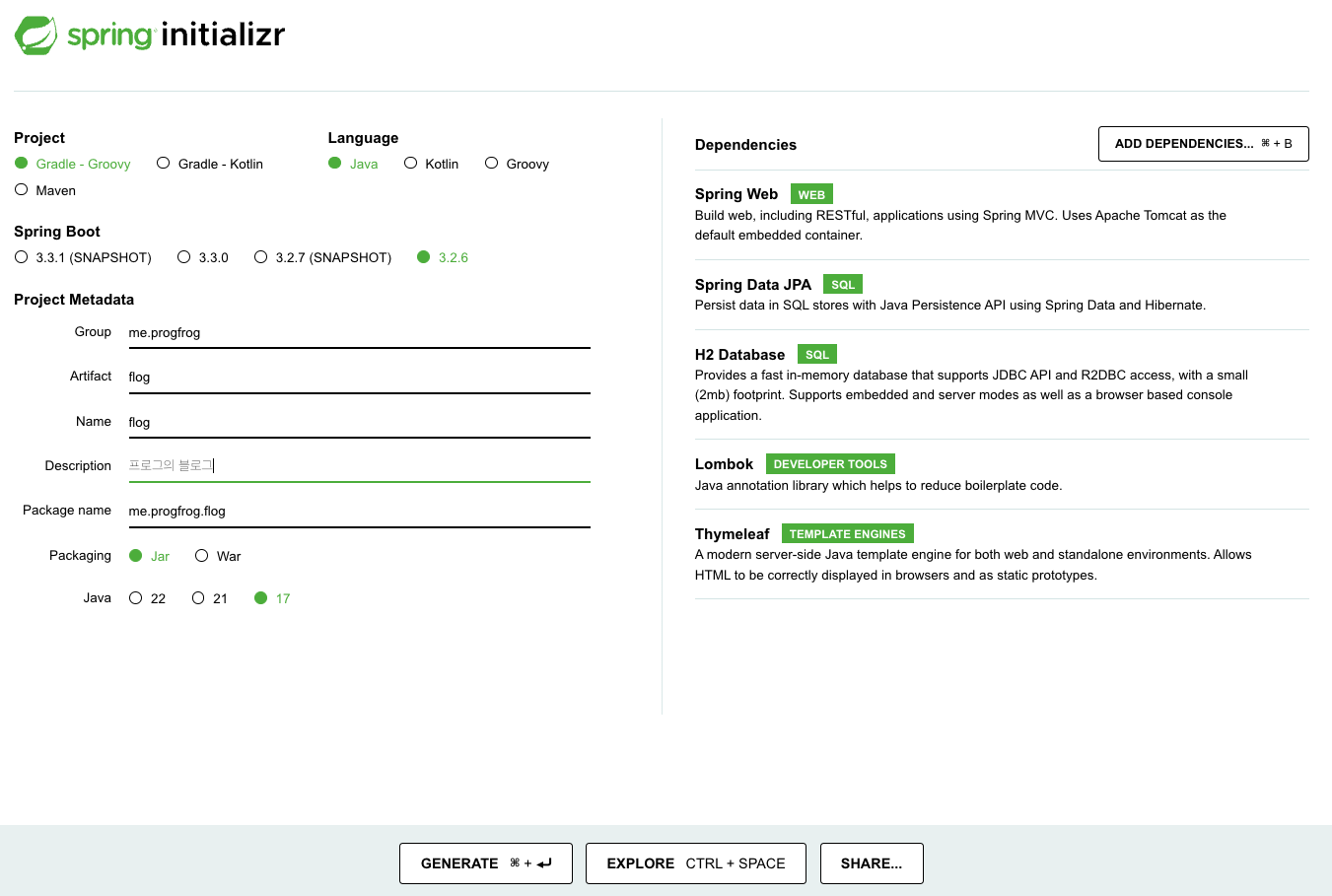Click the Dependencies heading
The image size is (1332, 896).
click(745, 145)
